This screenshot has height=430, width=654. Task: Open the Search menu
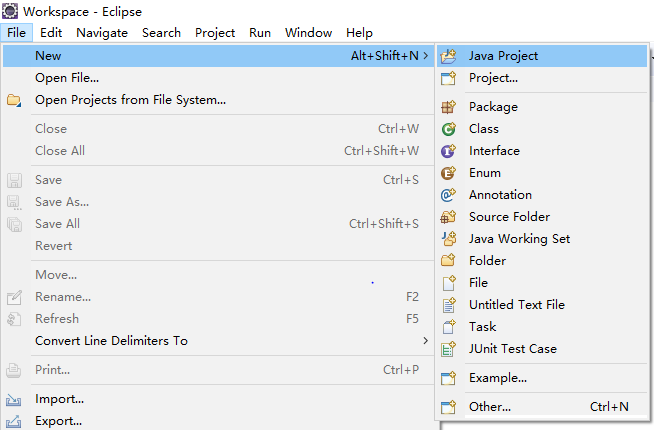(161, 33)
